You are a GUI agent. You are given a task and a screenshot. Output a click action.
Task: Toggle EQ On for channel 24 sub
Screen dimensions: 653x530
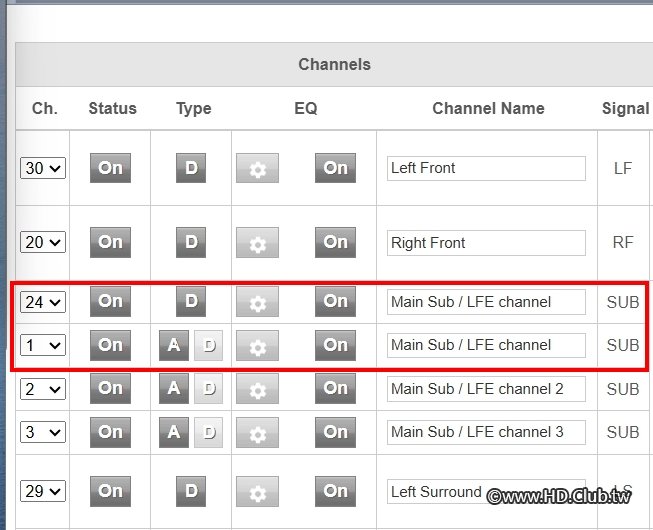coord(335,301)
